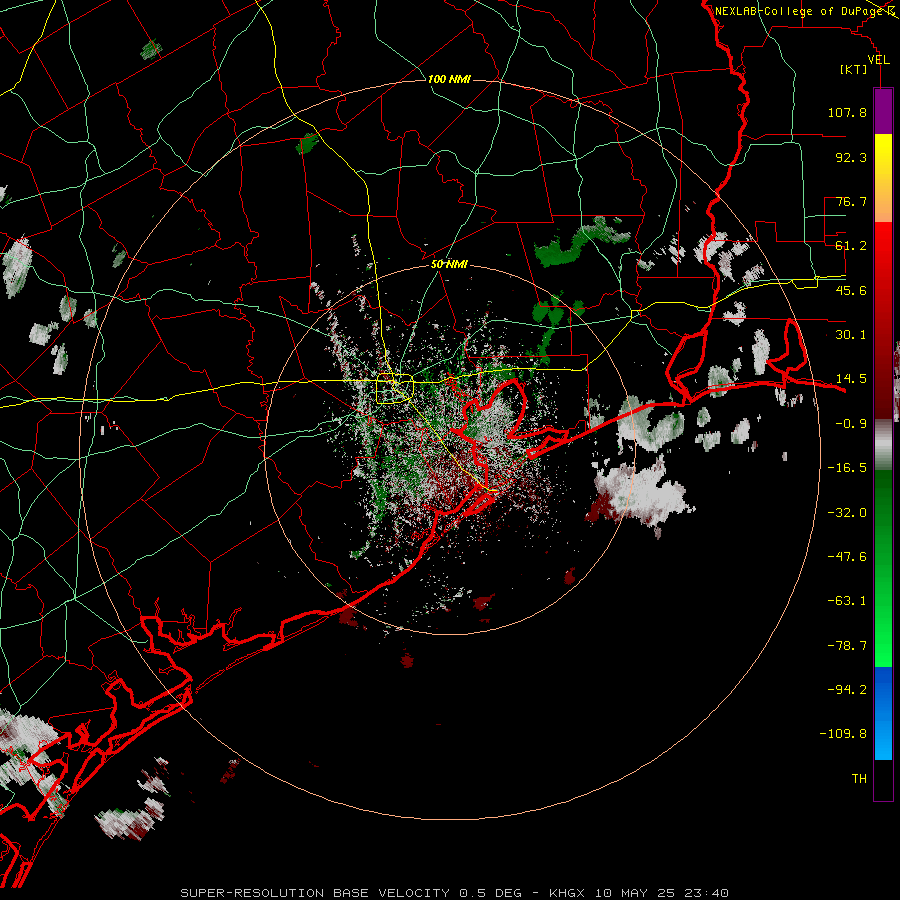The width and height of the screenshot is (900, 900).
Task: Select the 30.1 velocity scale value
Action: tap(851, 335)
